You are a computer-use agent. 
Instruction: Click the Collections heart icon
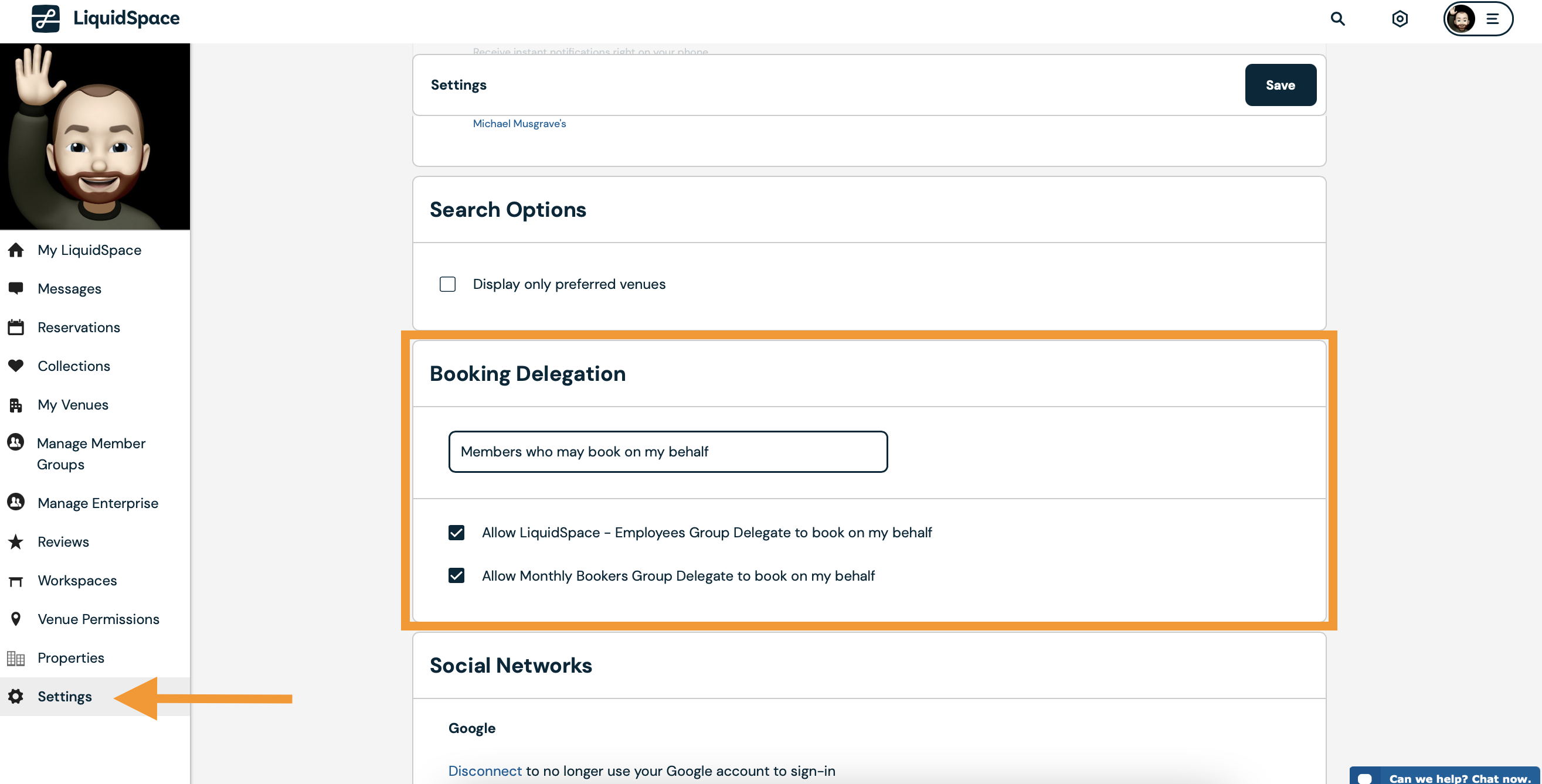click(x=16, y=366)
